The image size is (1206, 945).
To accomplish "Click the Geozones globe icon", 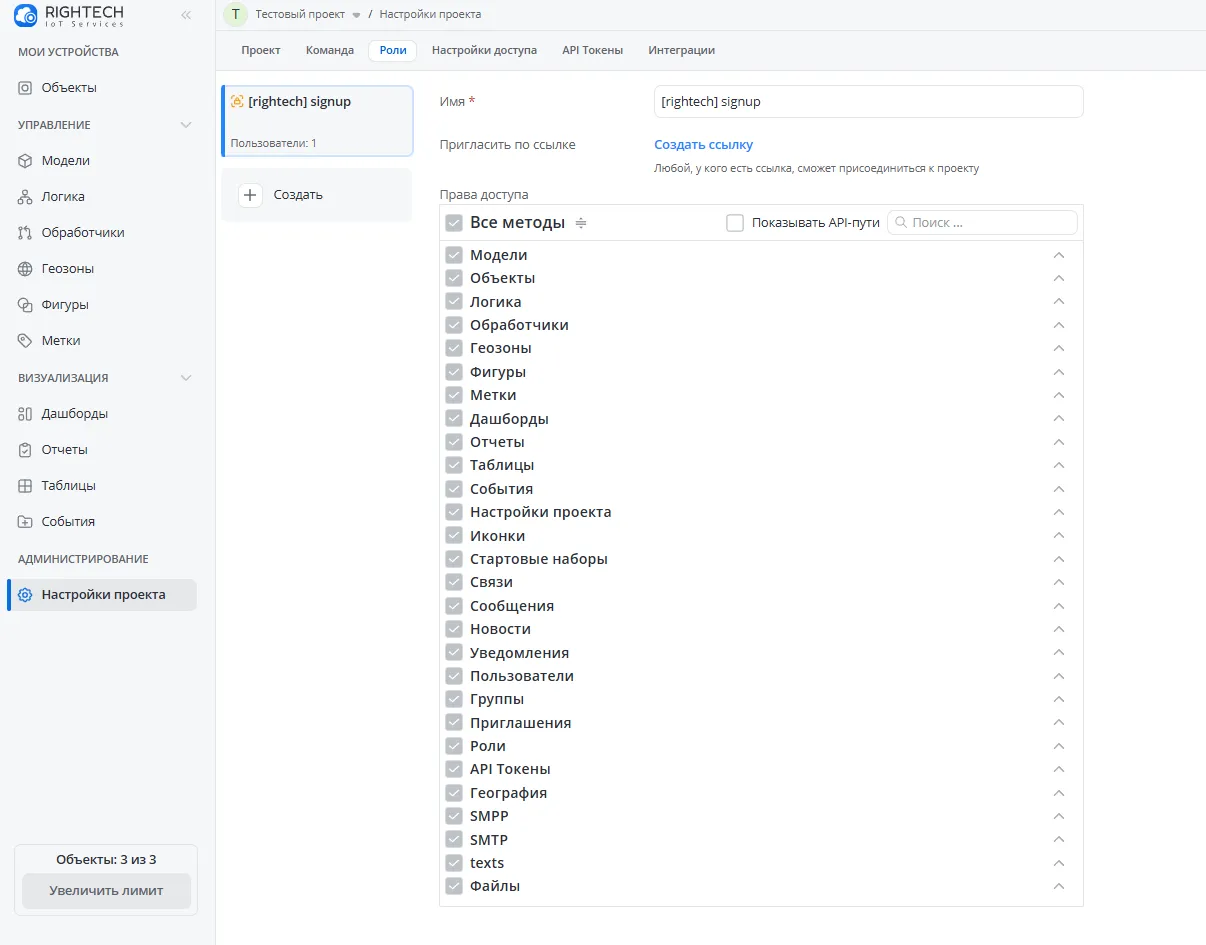I will [25, 269].
